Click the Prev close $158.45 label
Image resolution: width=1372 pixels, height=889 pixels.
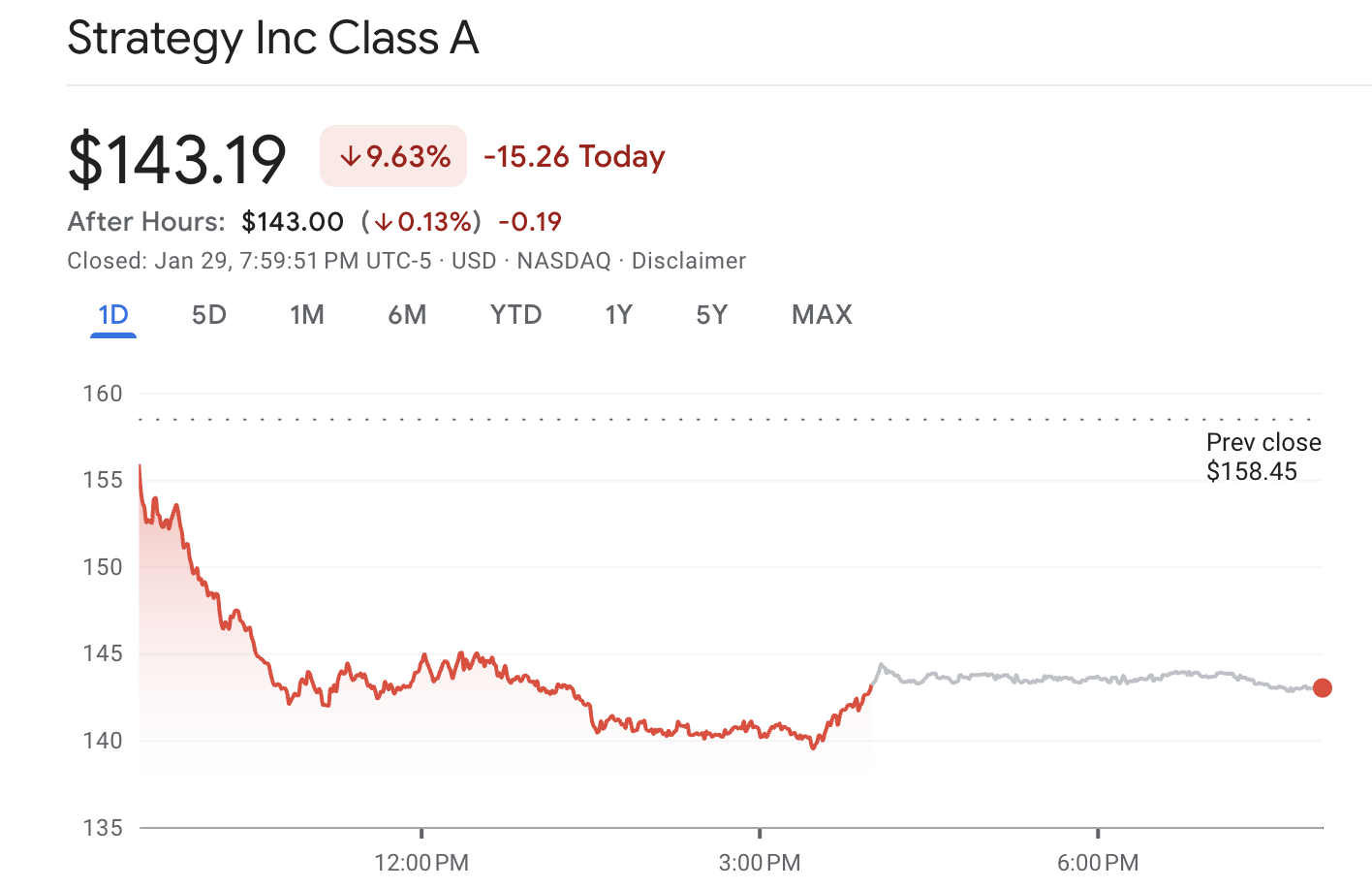pyautogui.click(x=1263, y=457)
